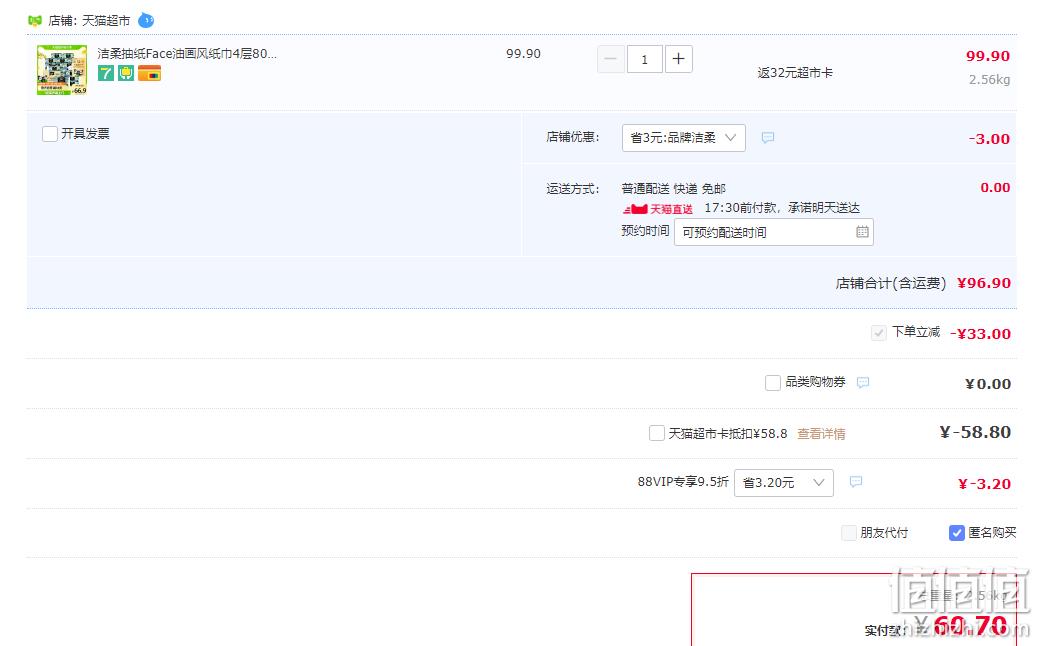
Task: Tick the 朋友代付 checkbox
Action: 849,533
